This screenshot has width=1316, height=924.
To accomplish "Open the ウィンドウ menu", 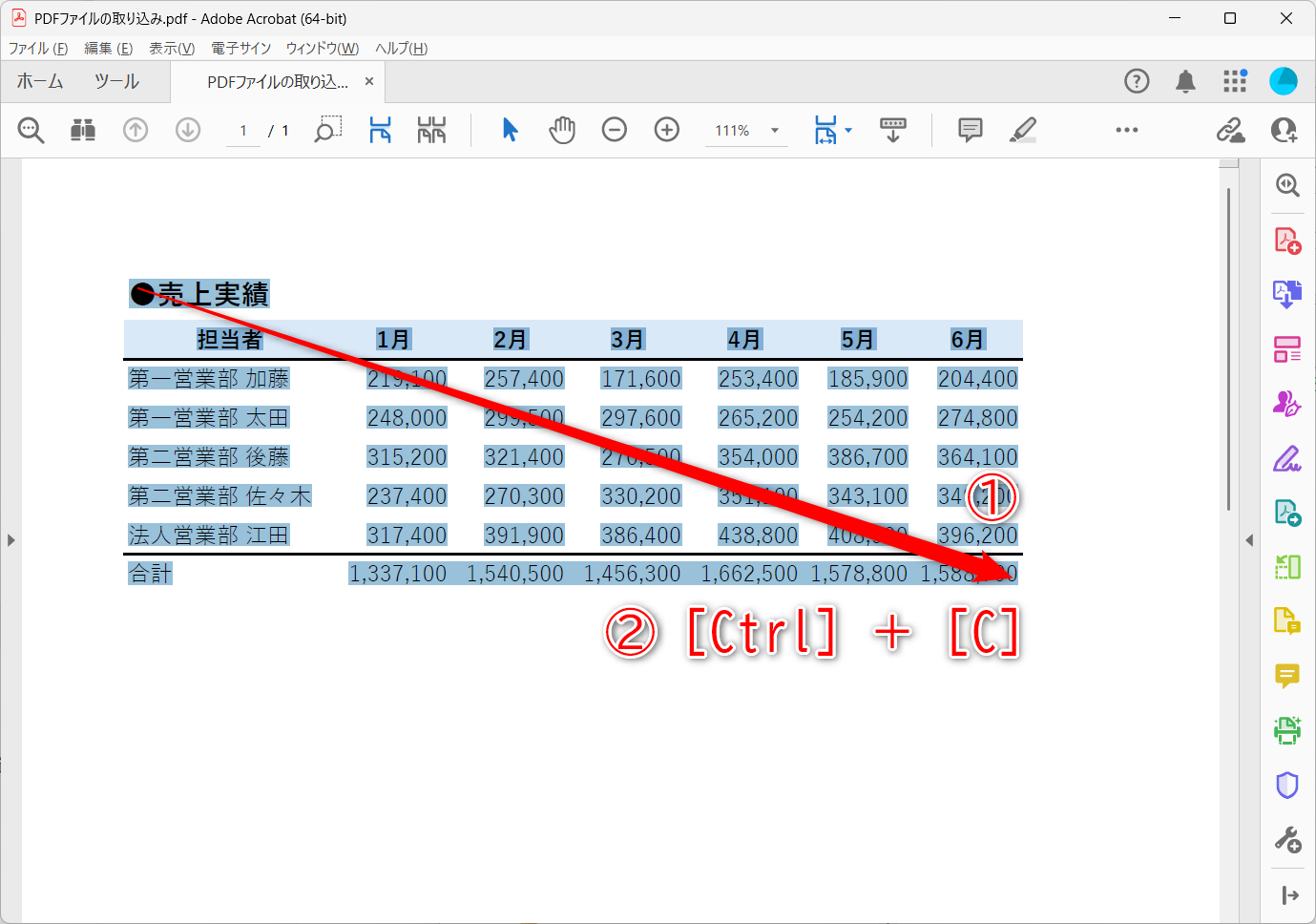I will pyautogui.click(x=323, y=49).
